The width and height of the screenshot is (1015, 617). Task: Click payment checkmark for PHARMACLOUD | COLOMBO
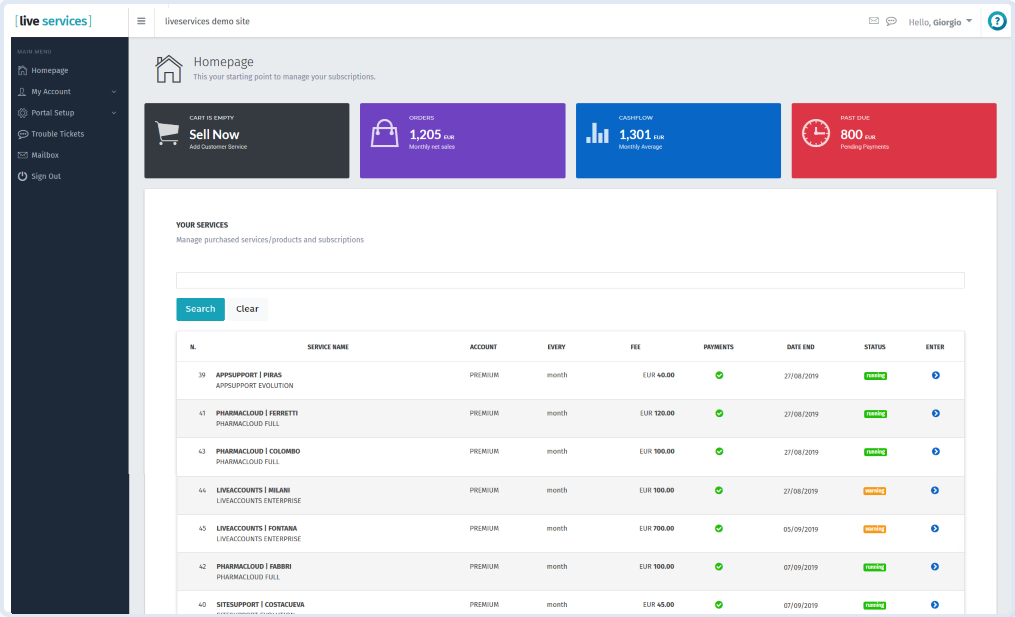[x=719, y=451]
